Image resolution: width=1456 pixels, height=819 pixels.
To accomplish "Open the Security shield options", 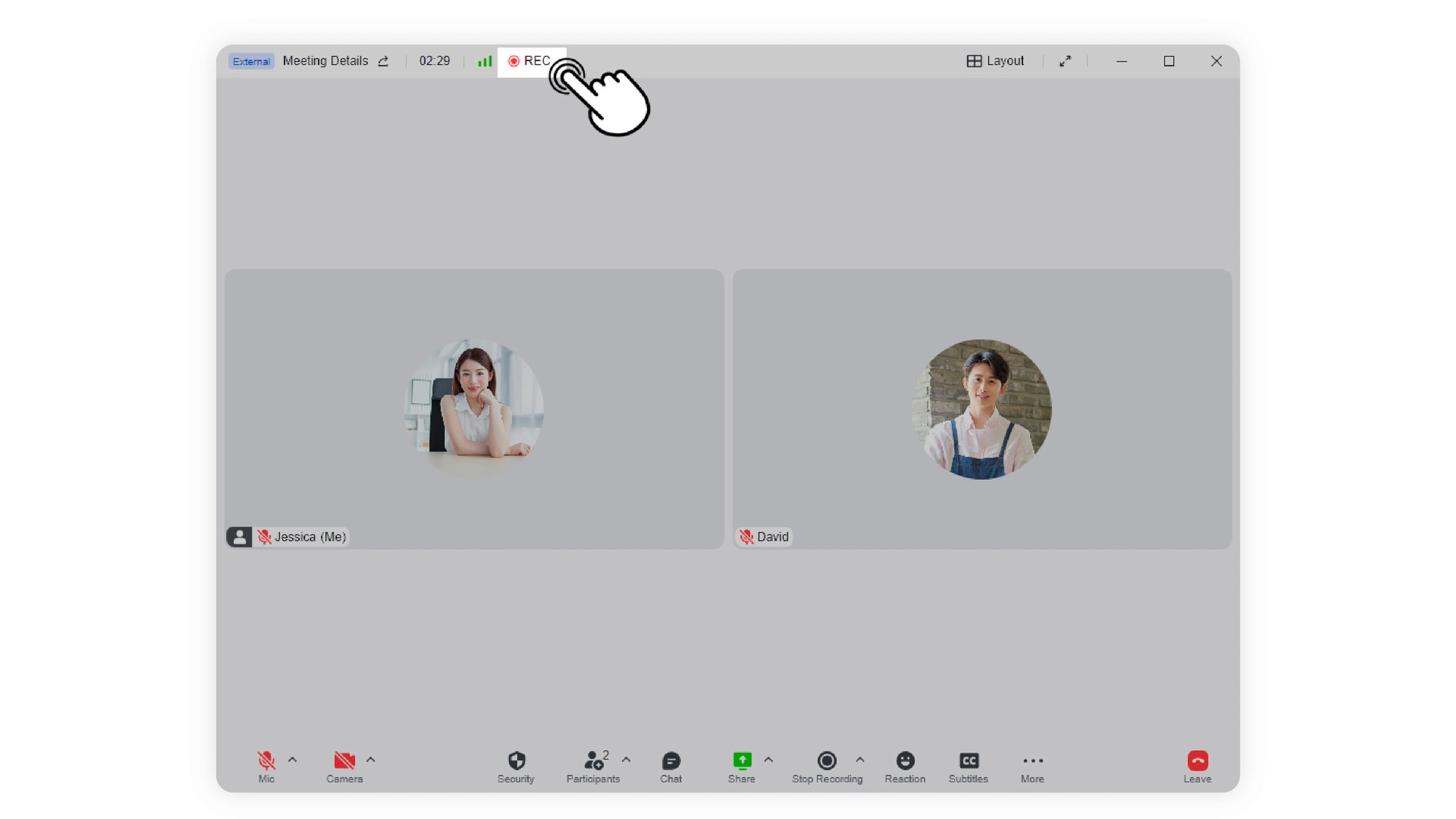I will (x=516, y=761).
